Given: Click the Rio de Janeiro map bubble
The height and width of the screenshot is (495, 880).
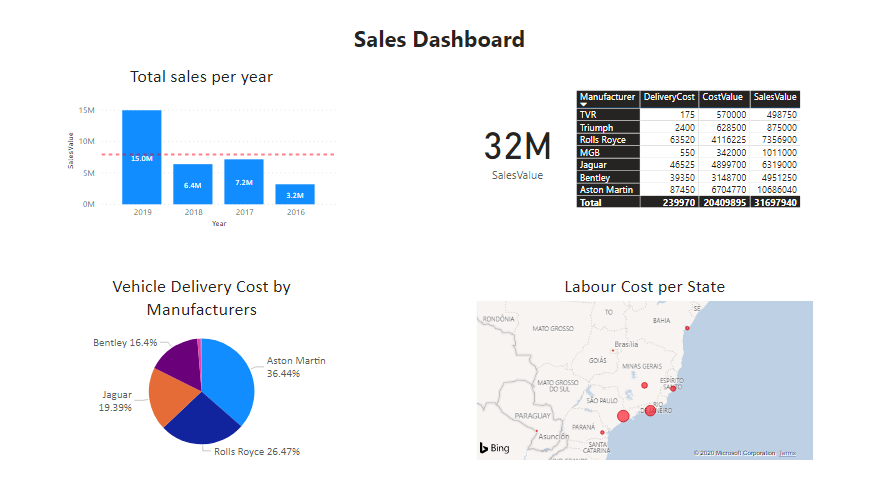Looking at the screenshot, I should (650, 410).
